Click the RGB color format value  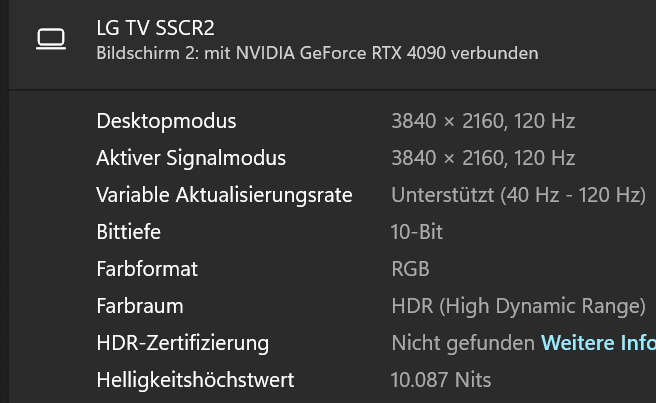pyautogui.click(x=410, y=269)
